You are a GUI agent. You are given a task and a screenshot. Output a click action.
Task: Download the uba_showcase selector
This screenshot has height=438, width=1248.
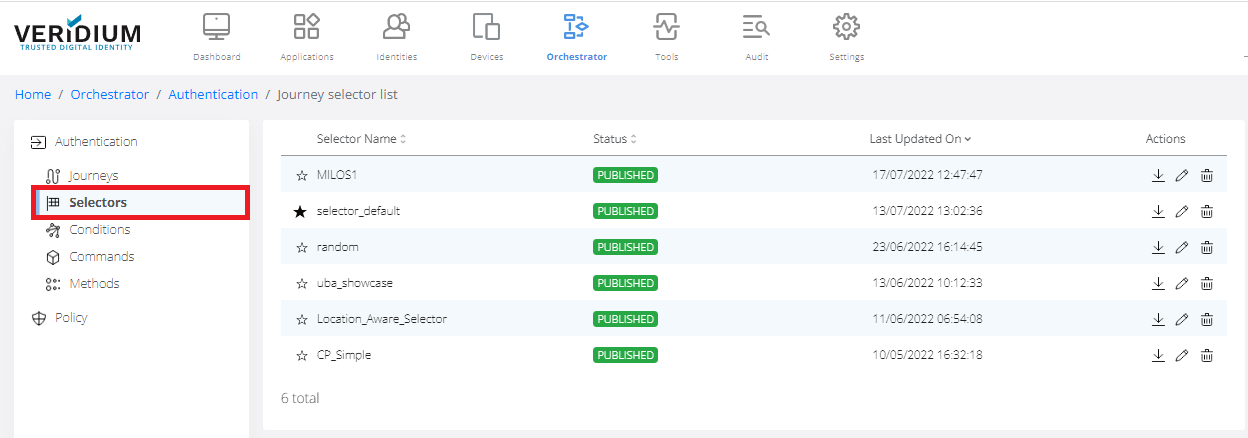[1158, 283]
